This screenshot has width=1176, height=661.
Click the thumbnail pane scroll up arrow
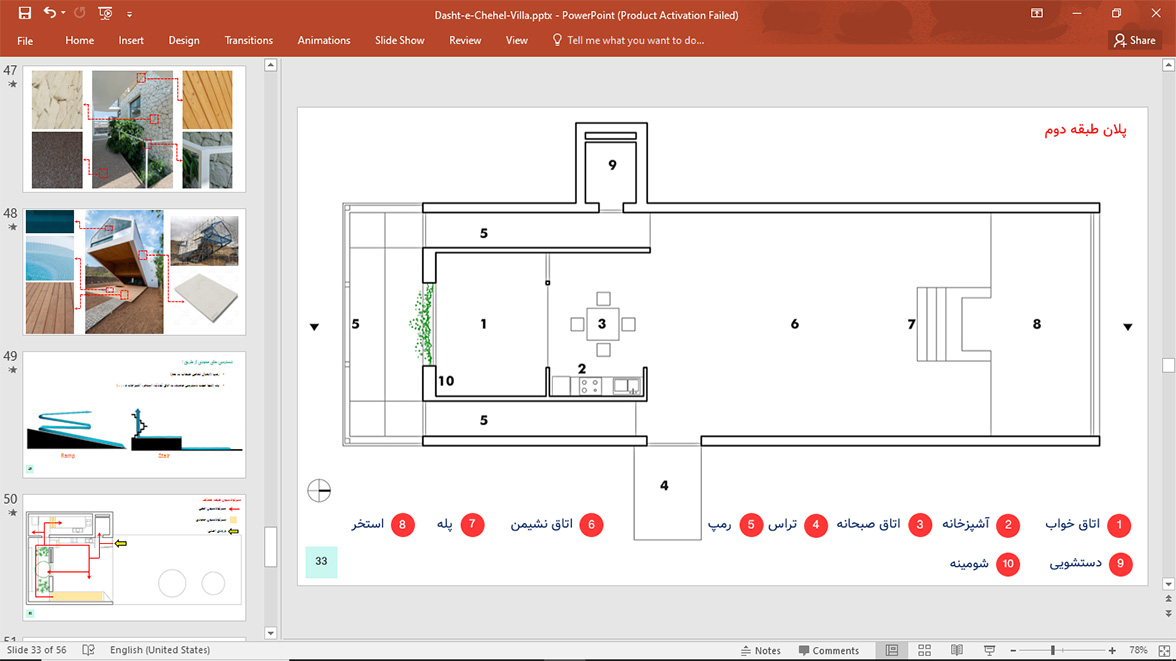point(271,65)
